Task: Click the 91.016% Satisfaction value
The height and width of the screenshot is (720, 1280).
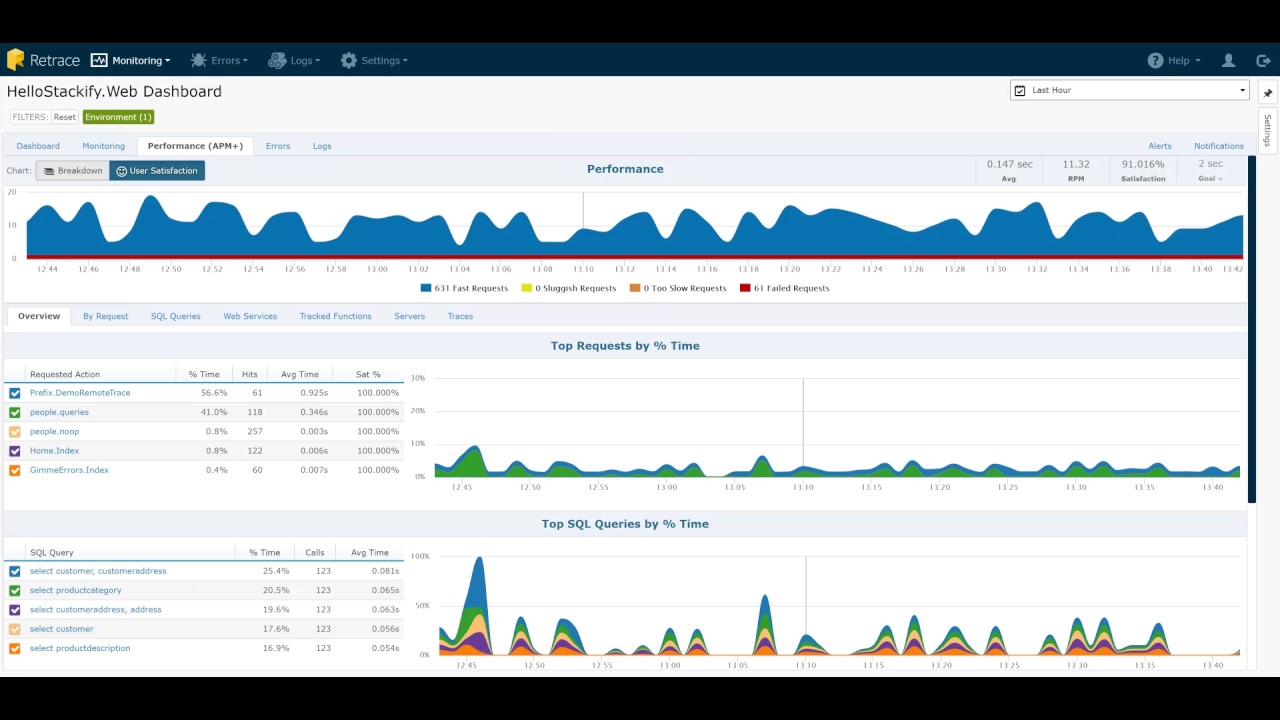Action: pyautogui.click(x=1143, y=164)
